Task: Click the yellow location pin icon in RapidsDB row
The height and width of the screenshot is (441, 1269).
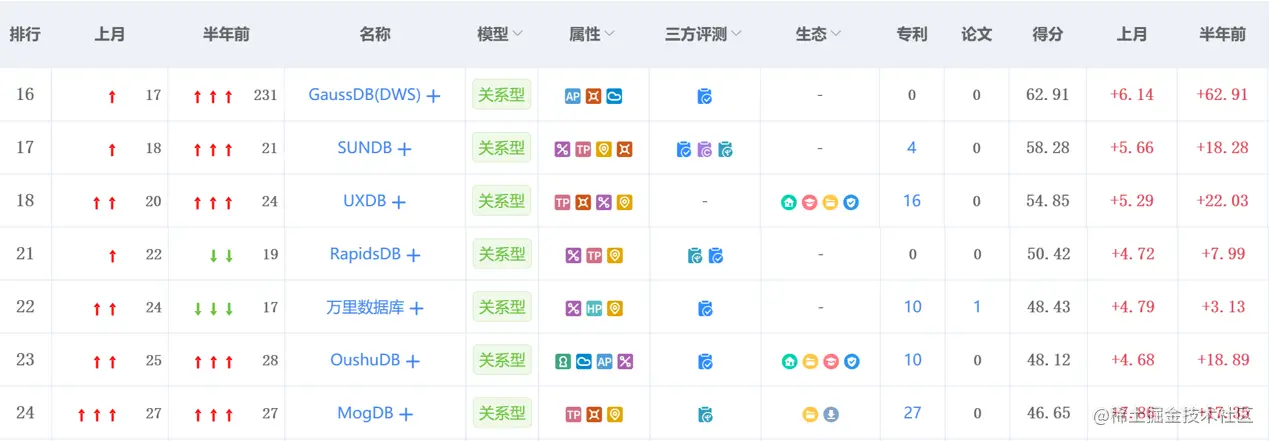Action: pyautogui.click(x=615, y=255)
